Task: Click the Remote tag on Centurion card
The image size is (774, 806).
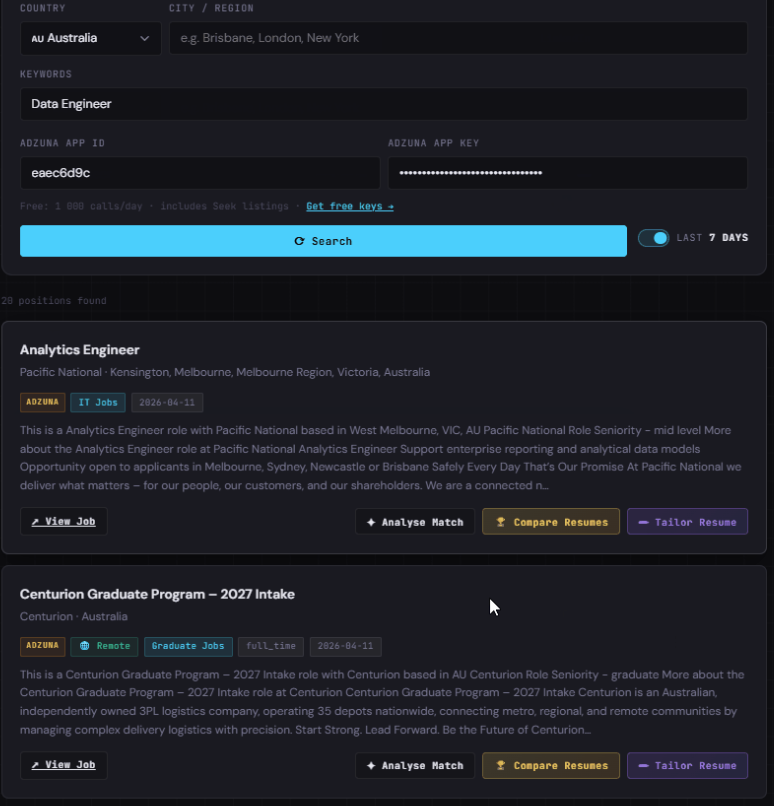Action: point(104,646)
